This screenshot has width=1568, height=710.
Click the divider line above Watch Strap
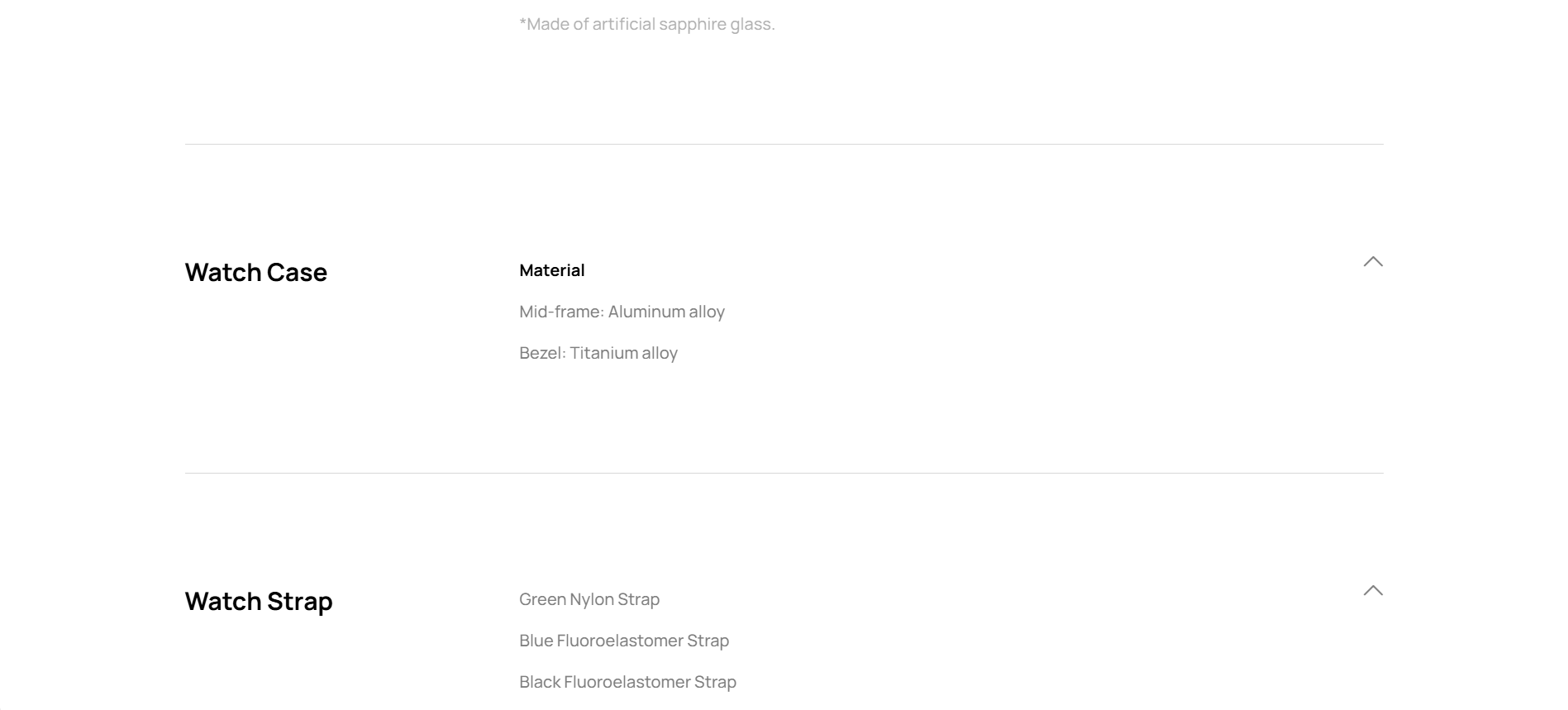pyautogui.click(x=784, y=473)
